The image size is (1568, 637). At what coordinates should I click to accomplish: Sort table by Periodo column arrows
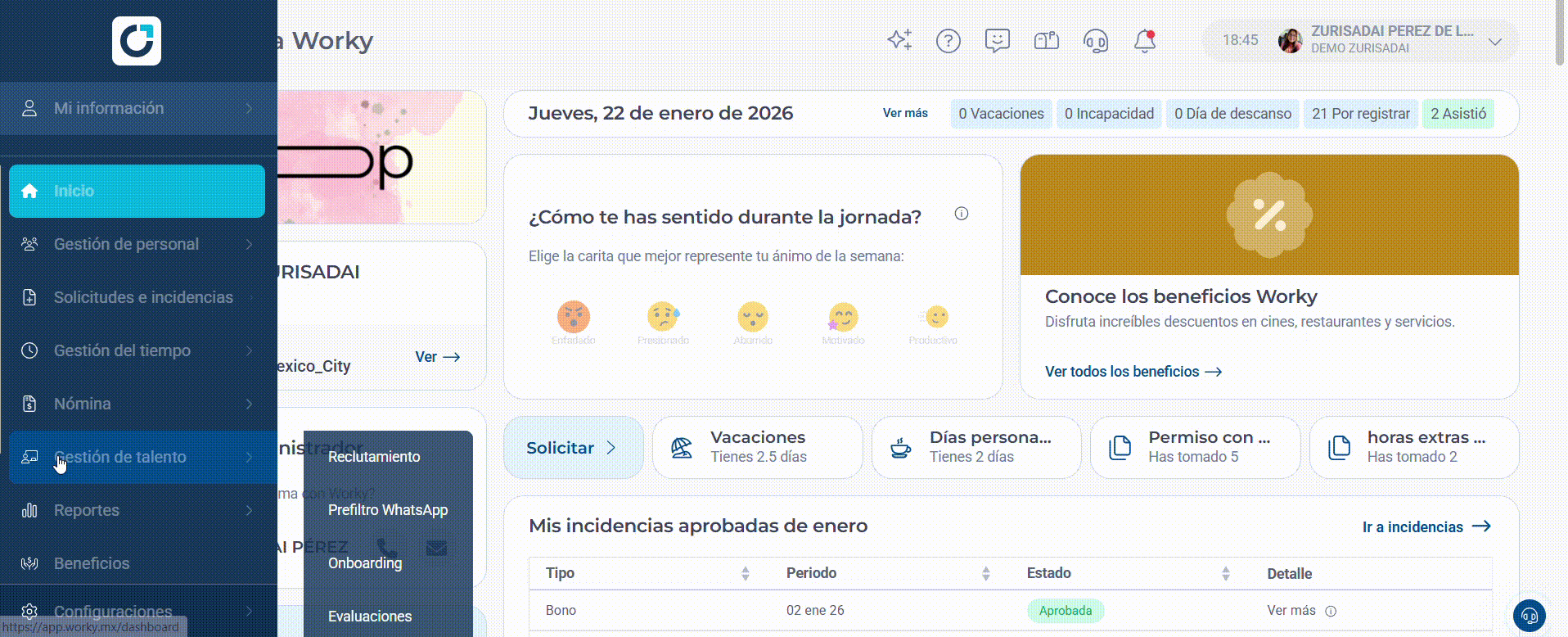point(986,574)
